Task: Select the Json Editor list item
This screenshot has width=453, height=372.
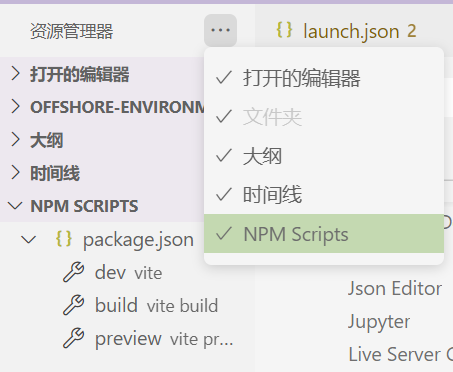Action: point(395,288)
